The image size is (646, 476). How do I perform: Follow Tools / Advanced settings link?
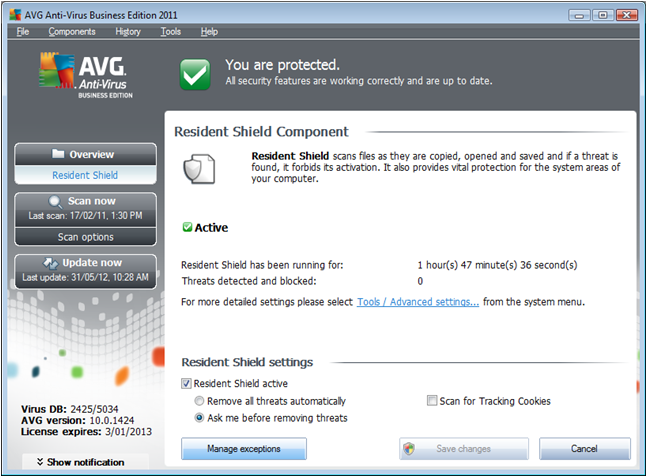tap(418, 302)
